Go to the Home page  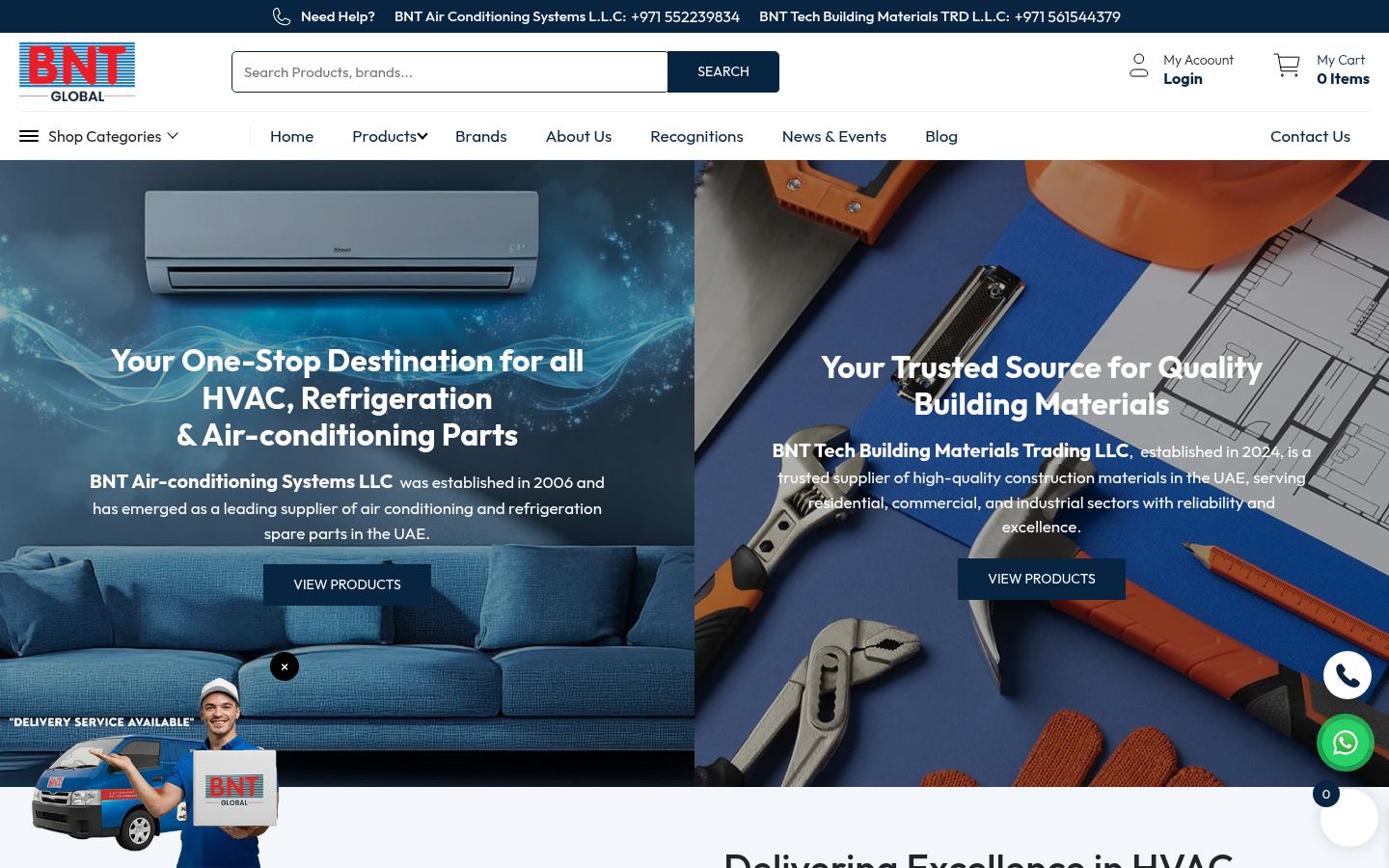(x=291, y=136)
